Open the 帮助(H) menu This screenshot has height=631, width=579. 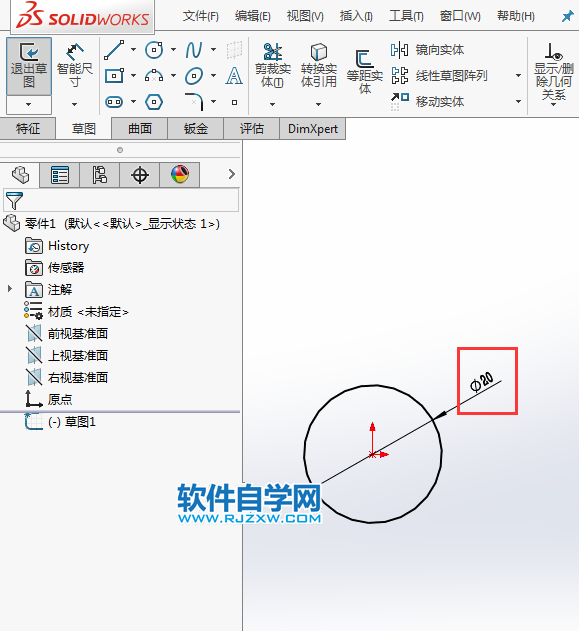tap(516, 16)
